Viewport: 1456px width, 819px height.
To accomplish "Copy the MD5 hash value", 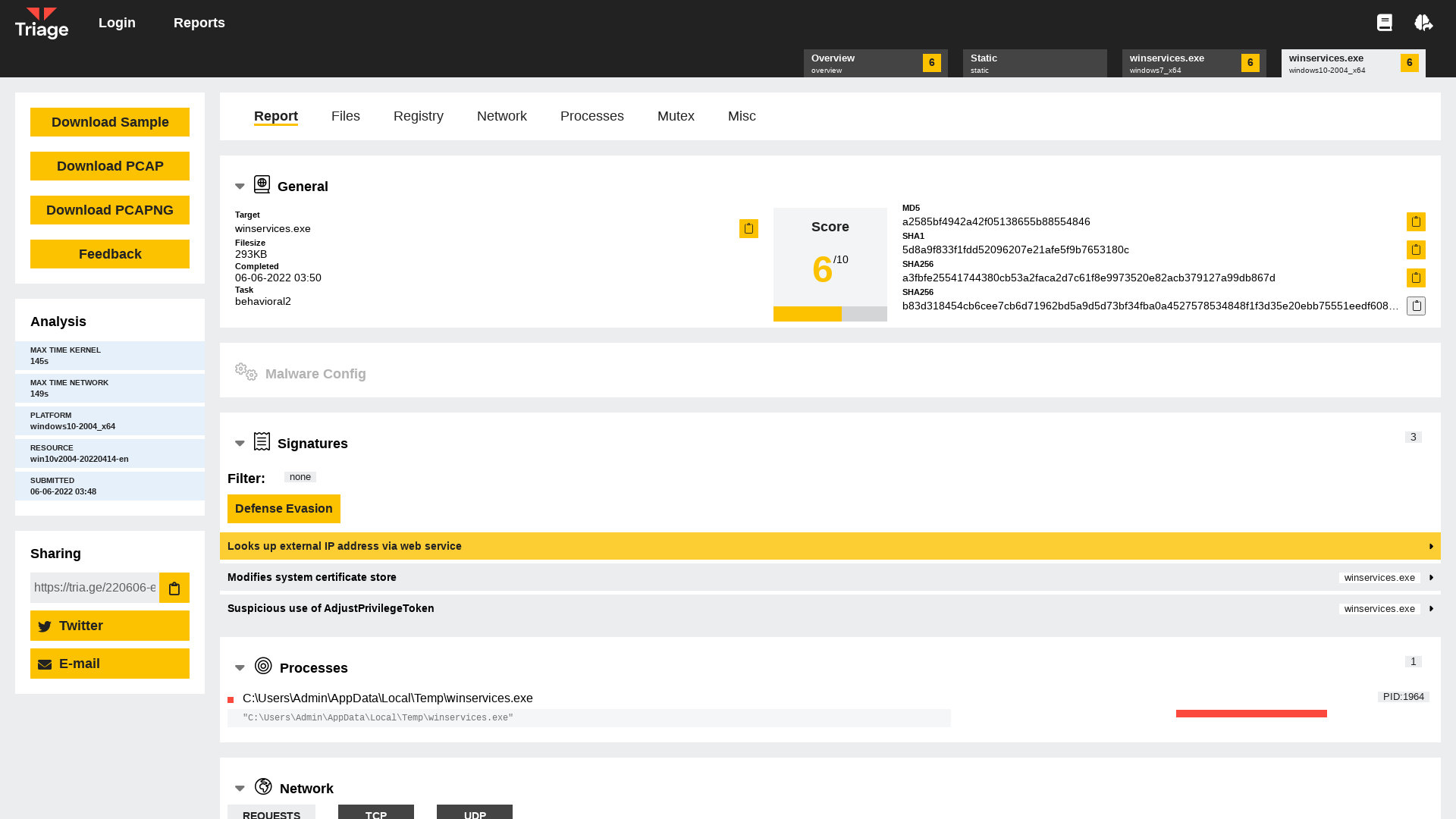I will 1416,221.
